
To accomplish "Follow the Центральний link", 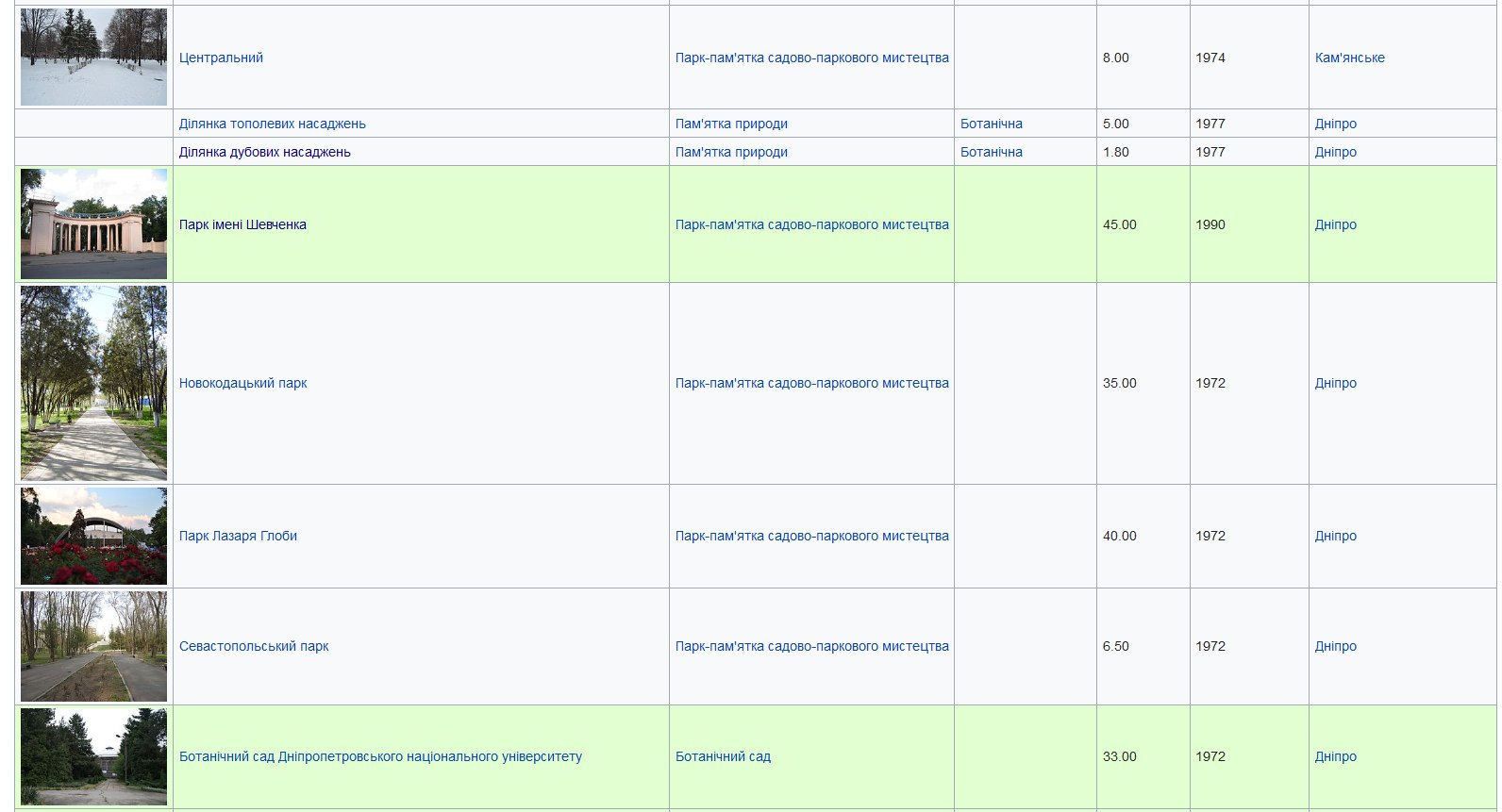I will coord(221,58).
